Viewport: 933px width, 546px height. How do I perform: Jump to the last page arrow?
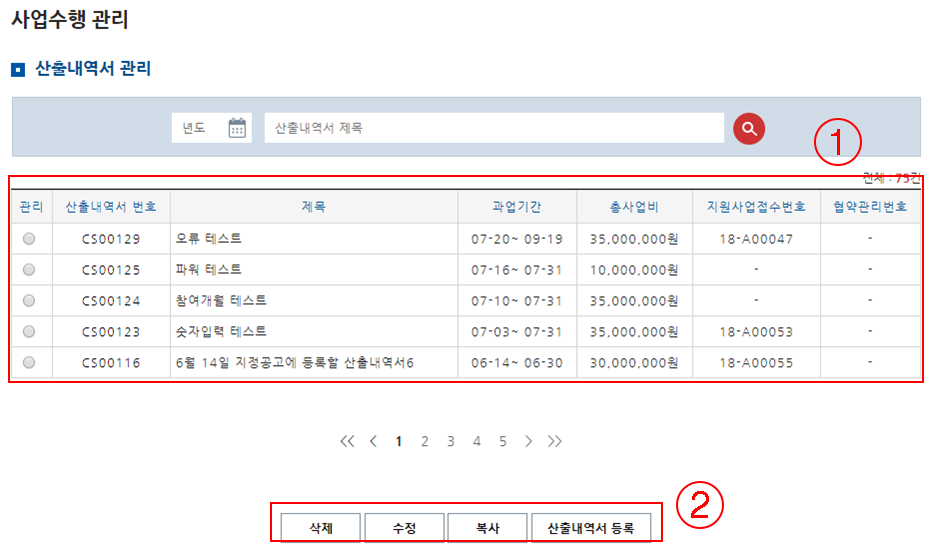[x=555, y=441]
